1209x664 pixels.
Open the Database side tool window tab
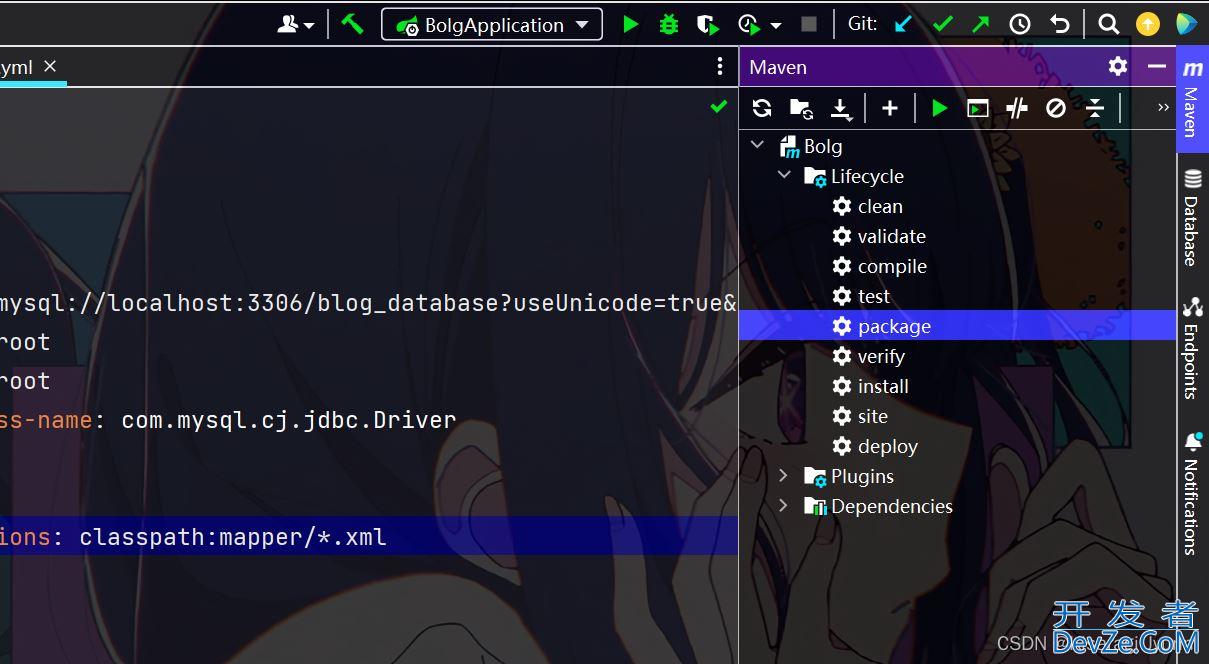click(1192, 218)
